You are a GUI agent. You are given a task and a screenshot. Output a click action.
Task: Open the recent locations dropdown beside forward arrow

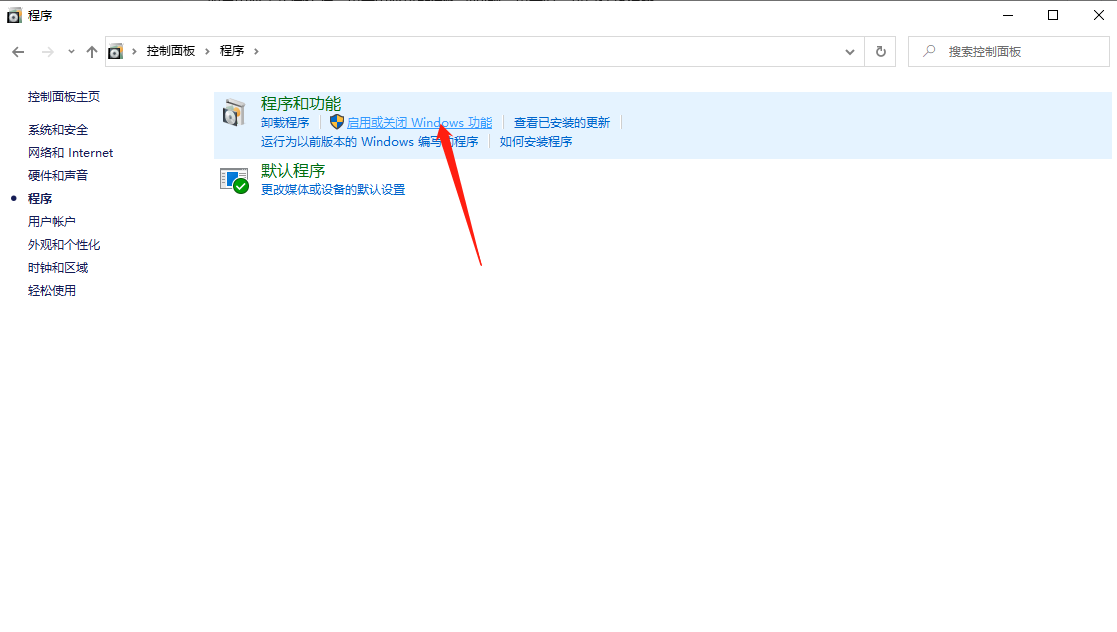pos(70,50)
